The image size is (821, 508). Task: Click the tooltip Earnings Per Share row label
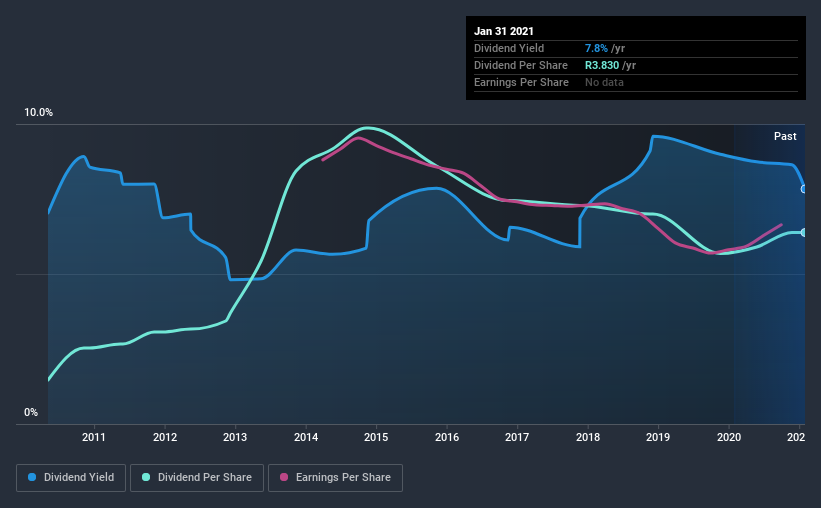(521, 82)
